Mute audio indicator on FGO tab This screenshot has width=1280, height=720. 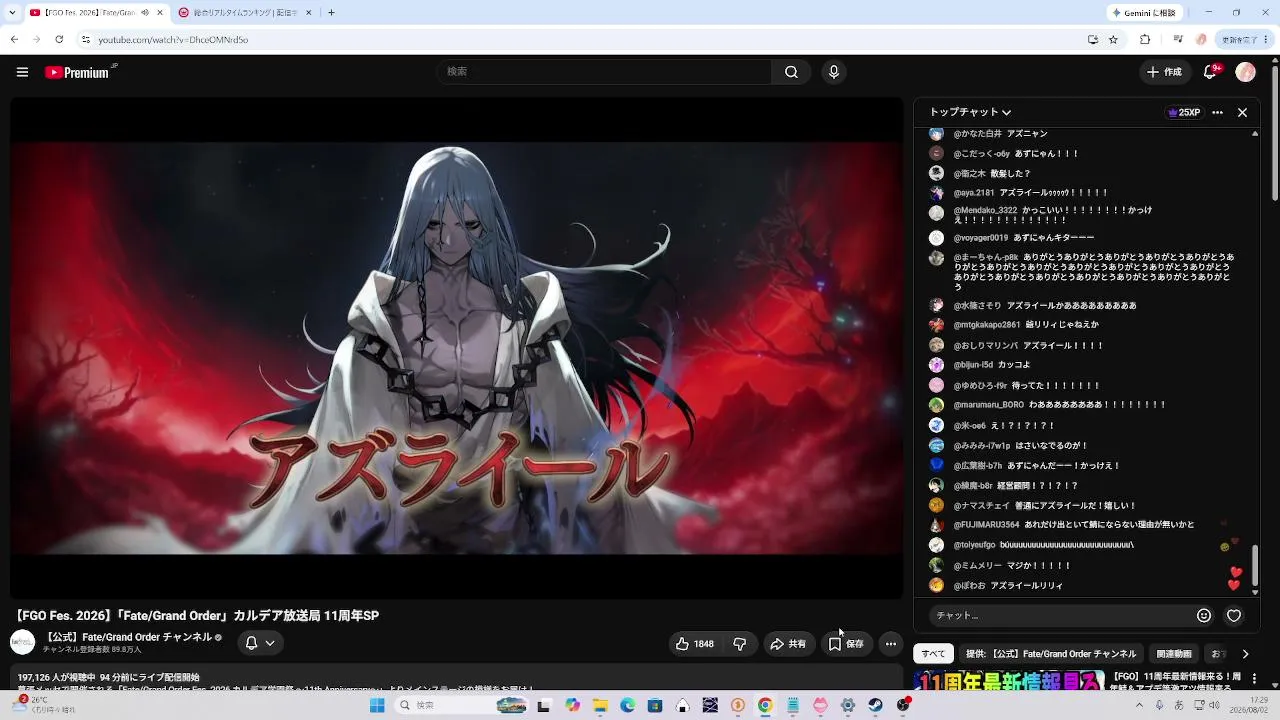click(x=145, y=12)
